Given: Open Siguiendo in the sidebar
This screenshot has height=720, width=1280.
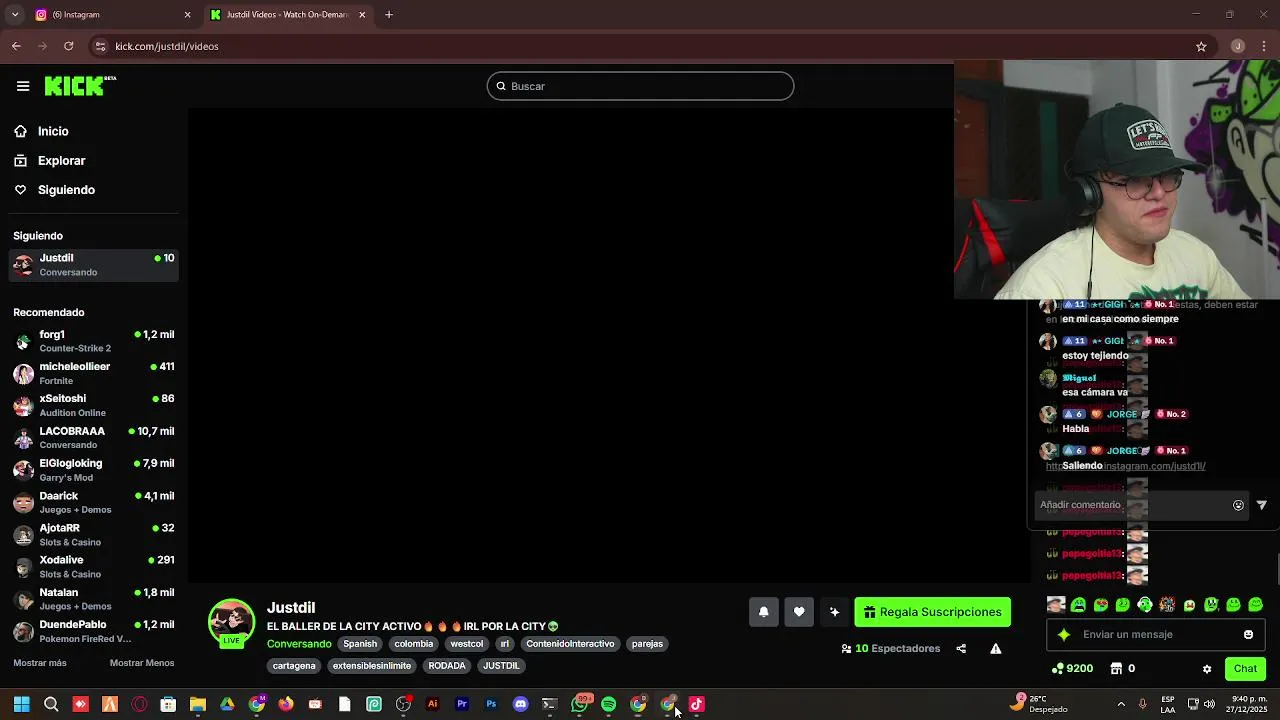Looking at the screenshot, I should click(x=66, y=190).
